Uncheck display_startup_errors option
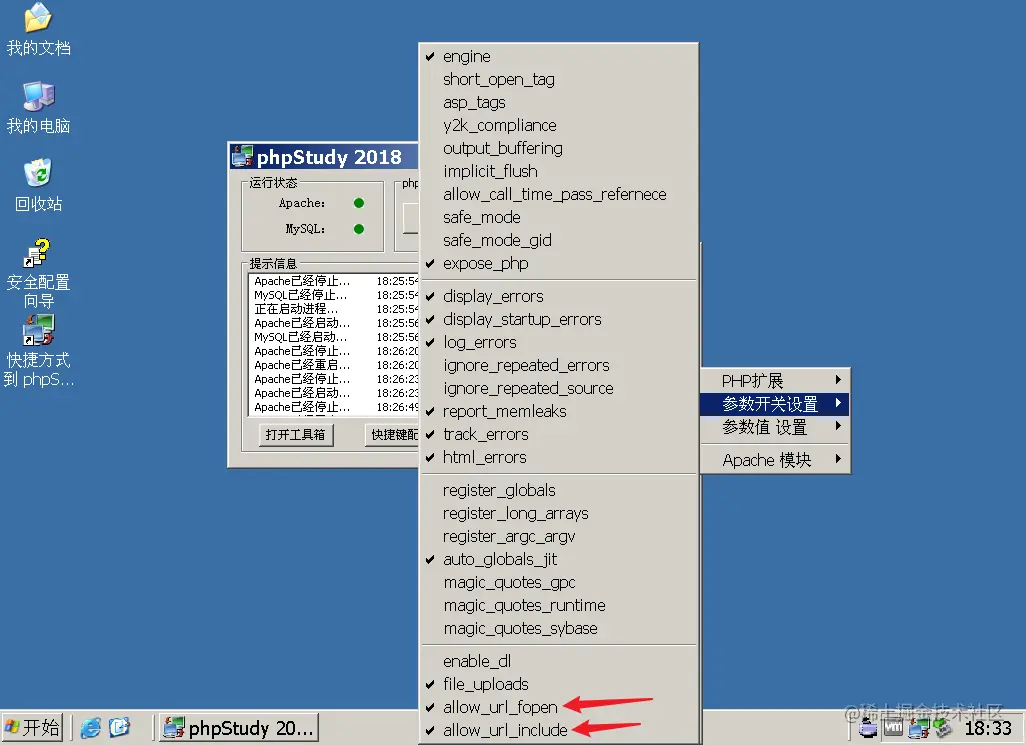The image size is (1026, 745). (x=559, y=319)
